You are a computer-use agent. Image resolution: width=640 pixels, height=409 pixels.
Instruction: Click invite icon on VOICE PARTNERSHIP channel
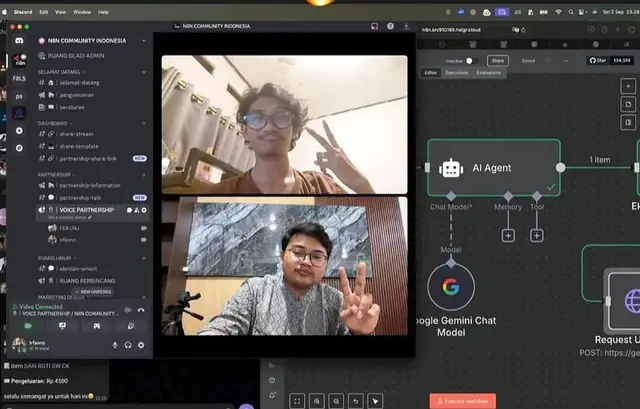coord(137,210)
